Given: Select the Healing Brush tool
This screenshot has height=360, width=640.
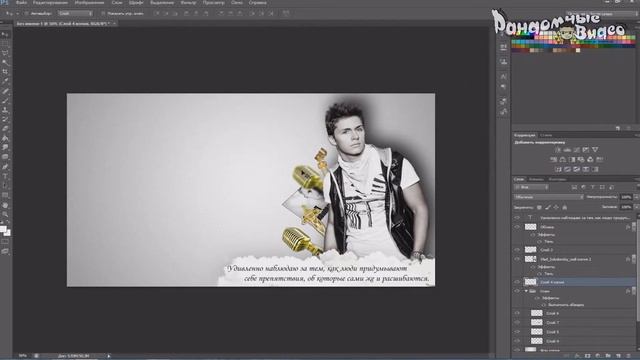Looking at the screenshot, I should tap(5, 91).
